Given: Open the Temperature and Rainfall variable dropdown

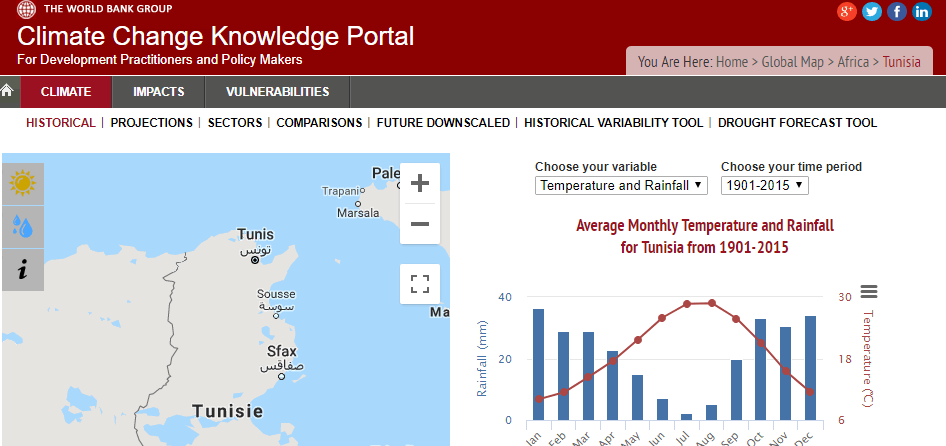Looking at the screenshot, I should point(621,185).
